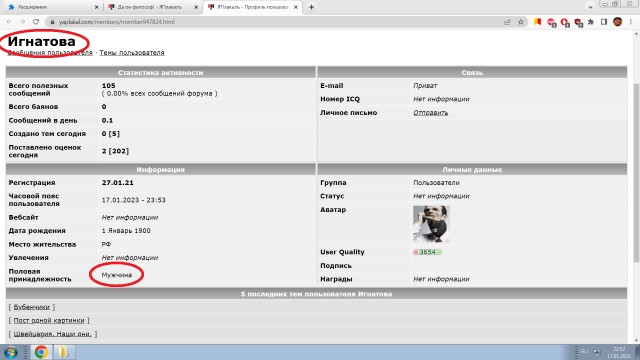Viewport: 640px width, 360px height.
Task: Click the red Opera-style extension icon
Action: (x=564, y=22)
